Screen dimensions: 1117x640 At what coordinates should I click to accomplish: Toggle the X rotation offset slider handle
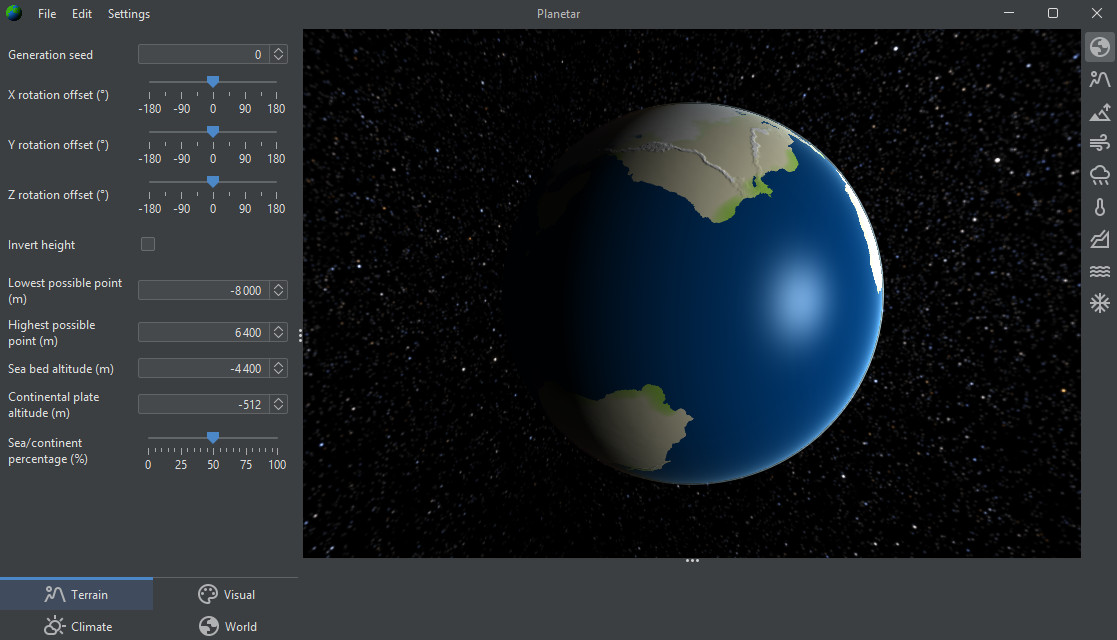tap(212, 81)
